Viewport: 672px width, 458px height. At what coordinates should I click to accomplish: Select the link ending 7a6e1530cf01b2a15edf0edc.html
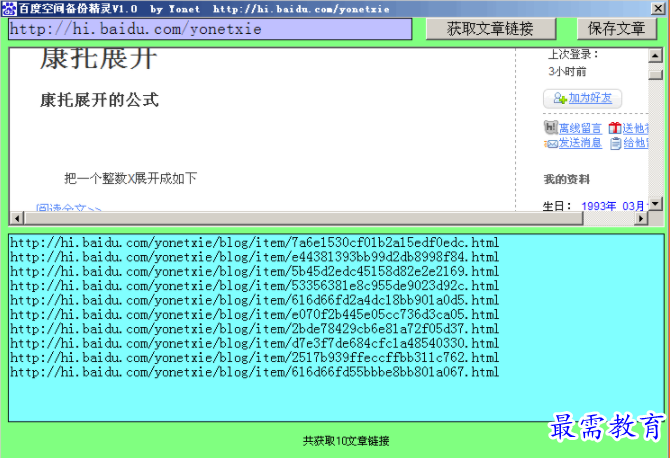(255, 243)
